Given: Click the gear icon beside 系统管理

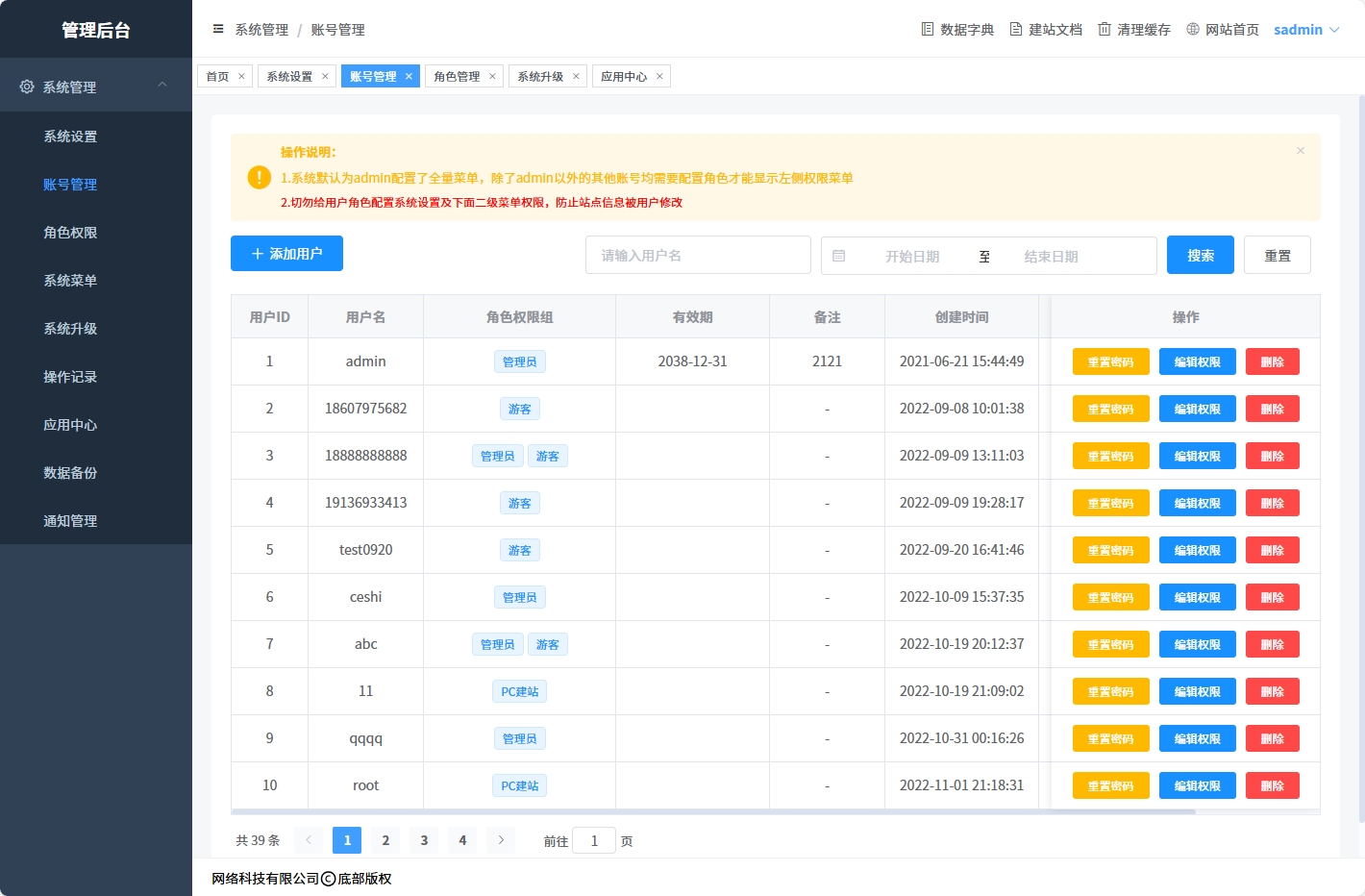Looking at the screenshot, I should pos(27,87).
